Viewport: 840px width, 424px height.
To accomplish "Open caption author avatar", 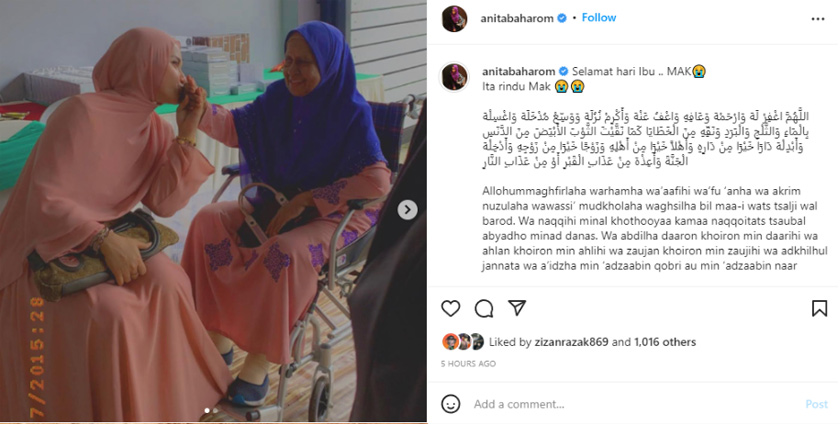I will click(454, 77).
